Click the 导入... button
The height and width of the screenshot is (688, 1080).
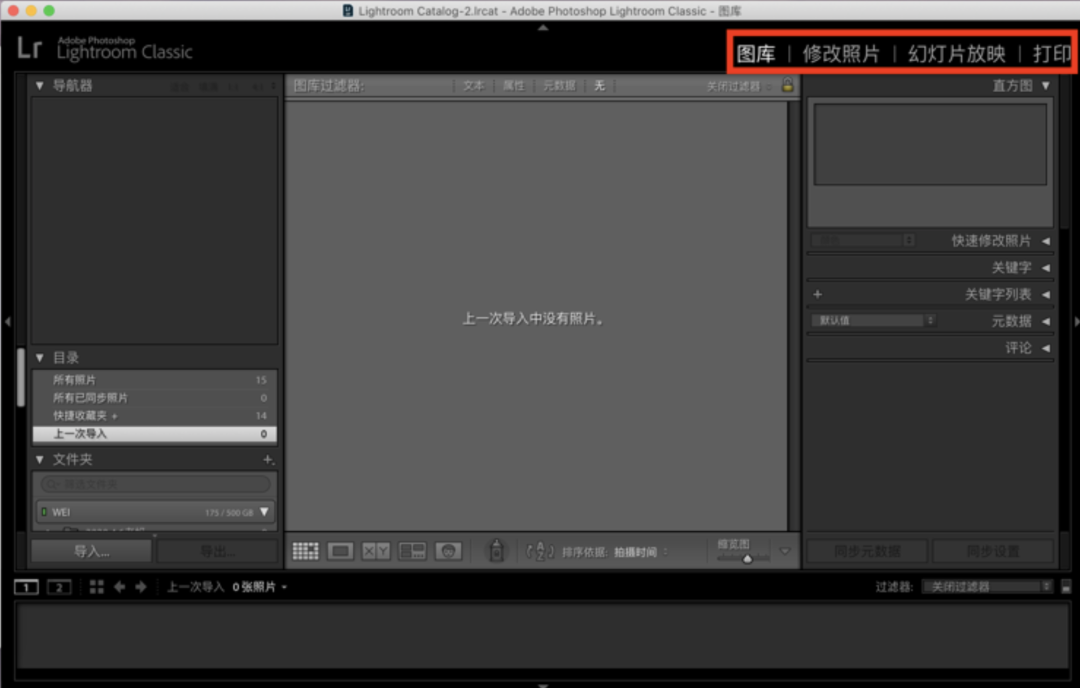pyautogui.click(x=91, y=551)
